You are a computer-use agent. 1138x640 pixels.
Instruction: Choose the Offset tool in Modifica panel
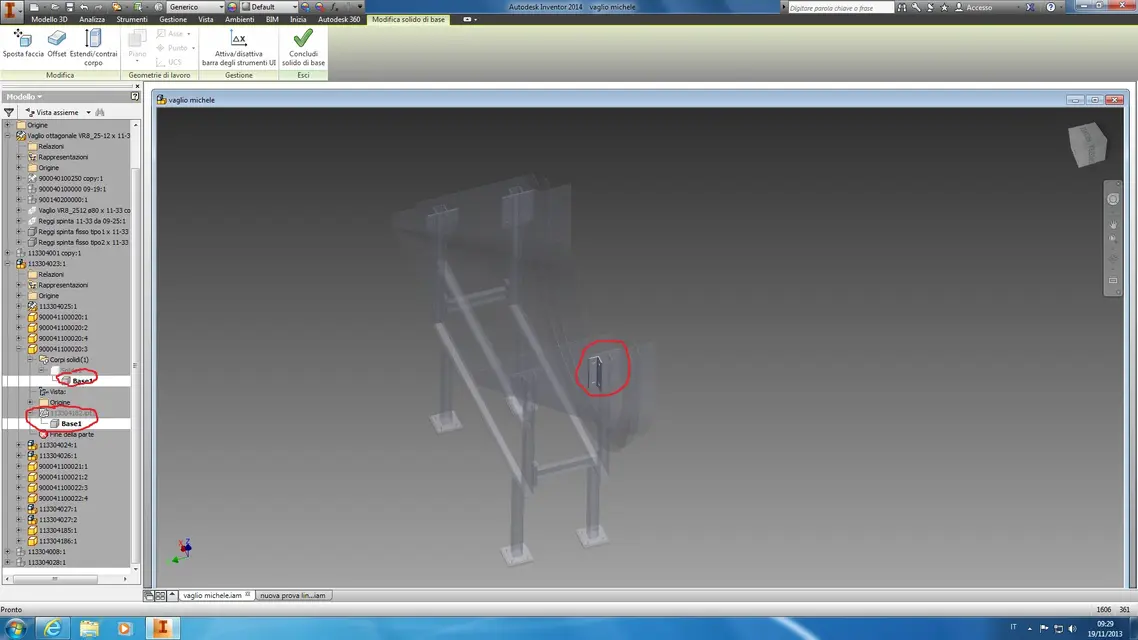pyautogui.click(x=57, y=44)
